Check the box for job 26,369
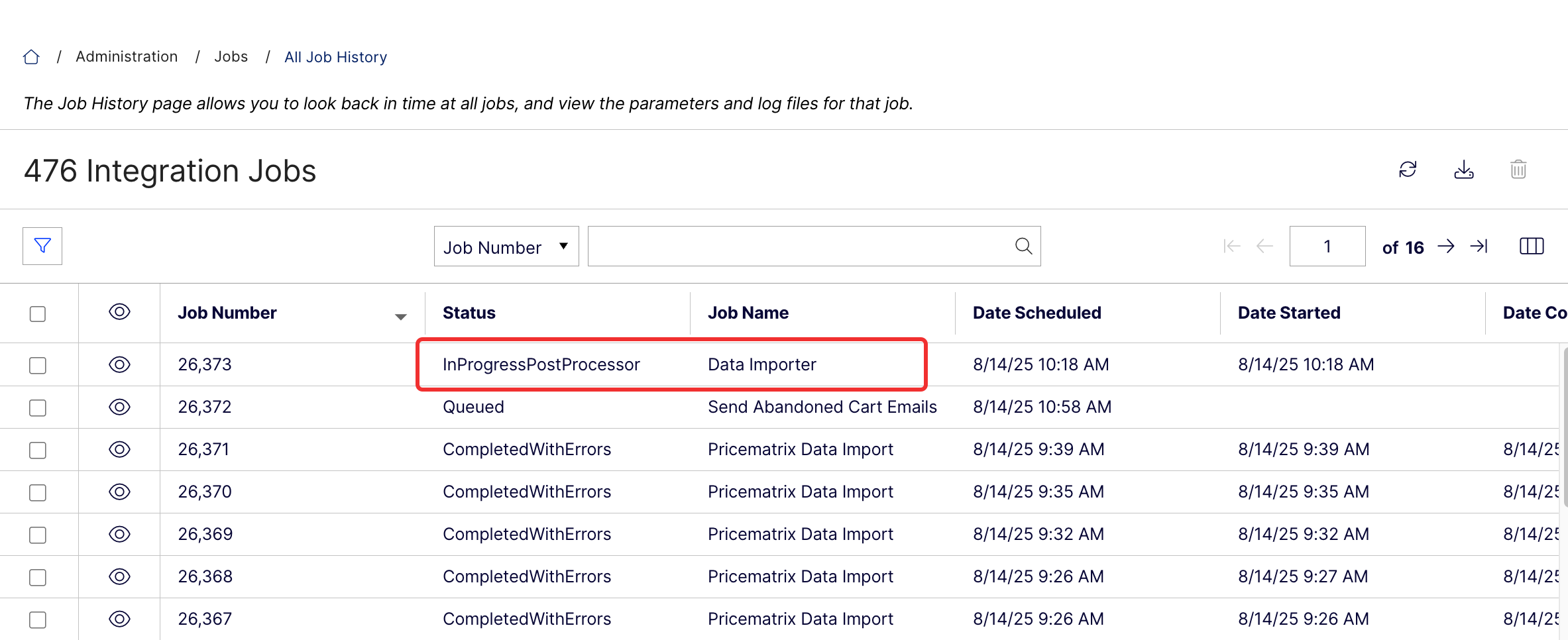The height and width of the screenshot is (640, 1568). (x=38, y=535)
